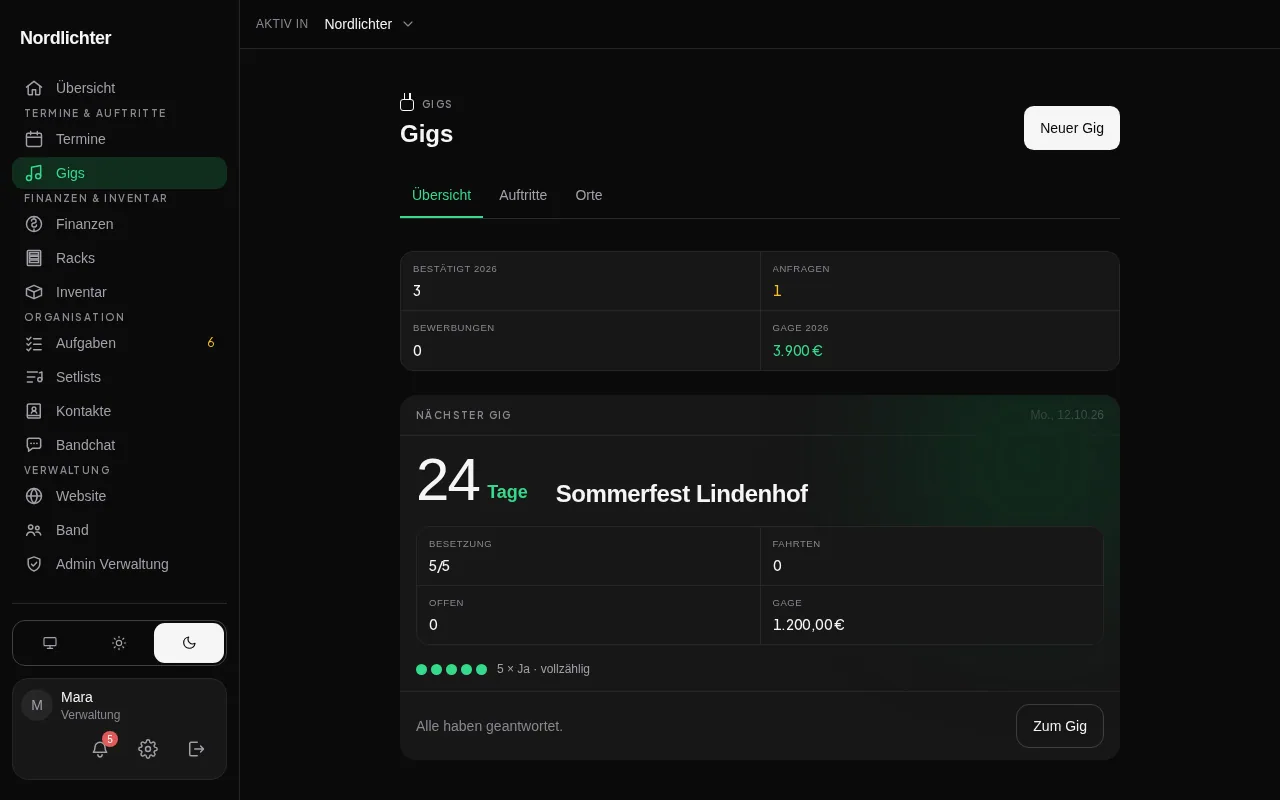Open settings via the gear icon
This screenshot has width=1280, height=800.
click(x=148, y=749)
